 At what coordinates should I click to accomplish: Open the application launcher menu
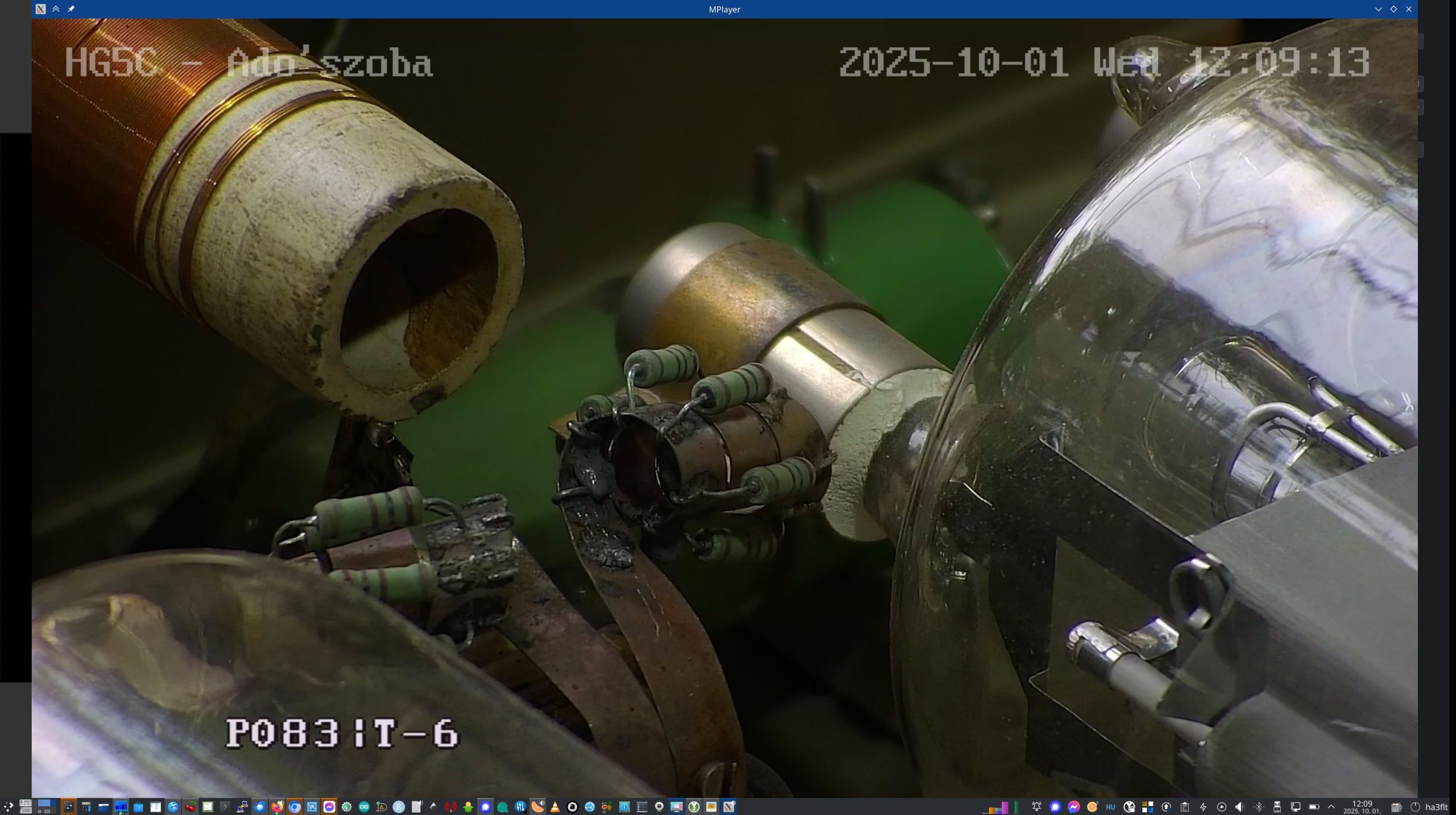point(9,806)
